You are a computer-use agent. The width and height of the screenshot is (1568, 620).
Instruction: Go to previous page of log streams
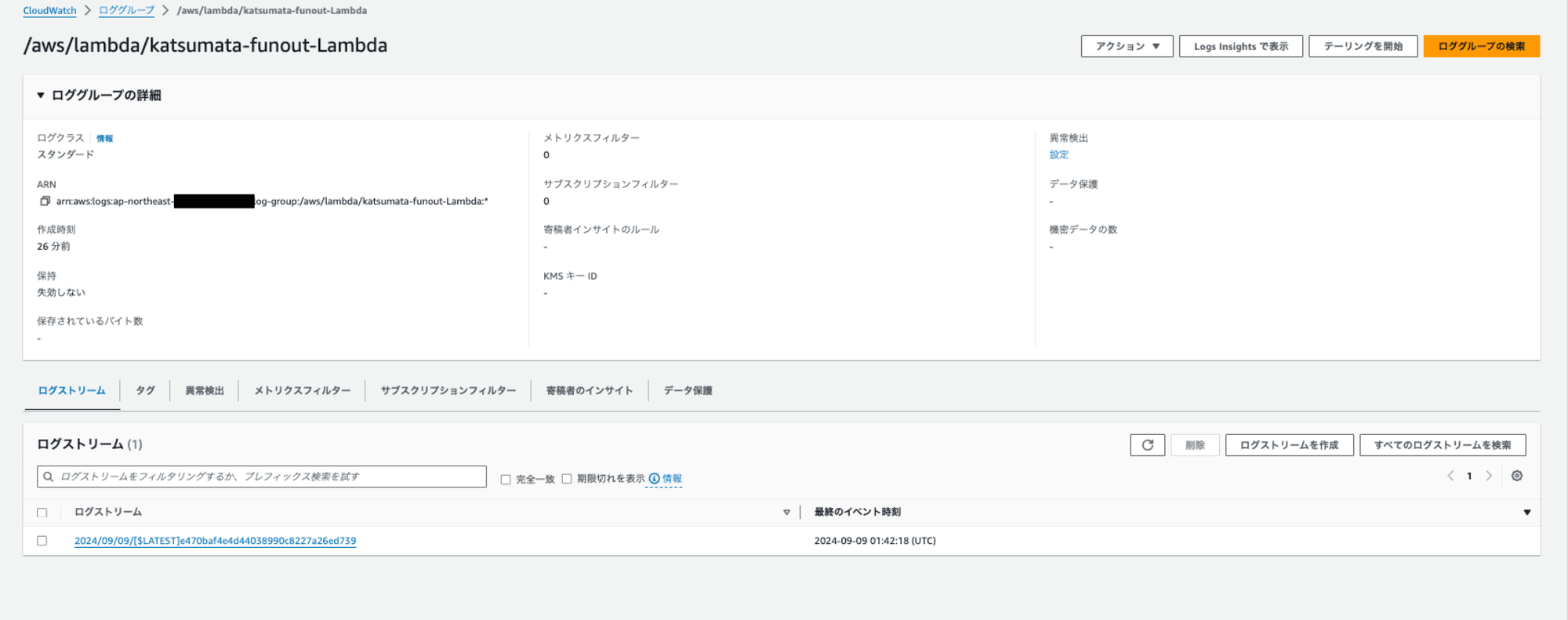pos(1450,476)
